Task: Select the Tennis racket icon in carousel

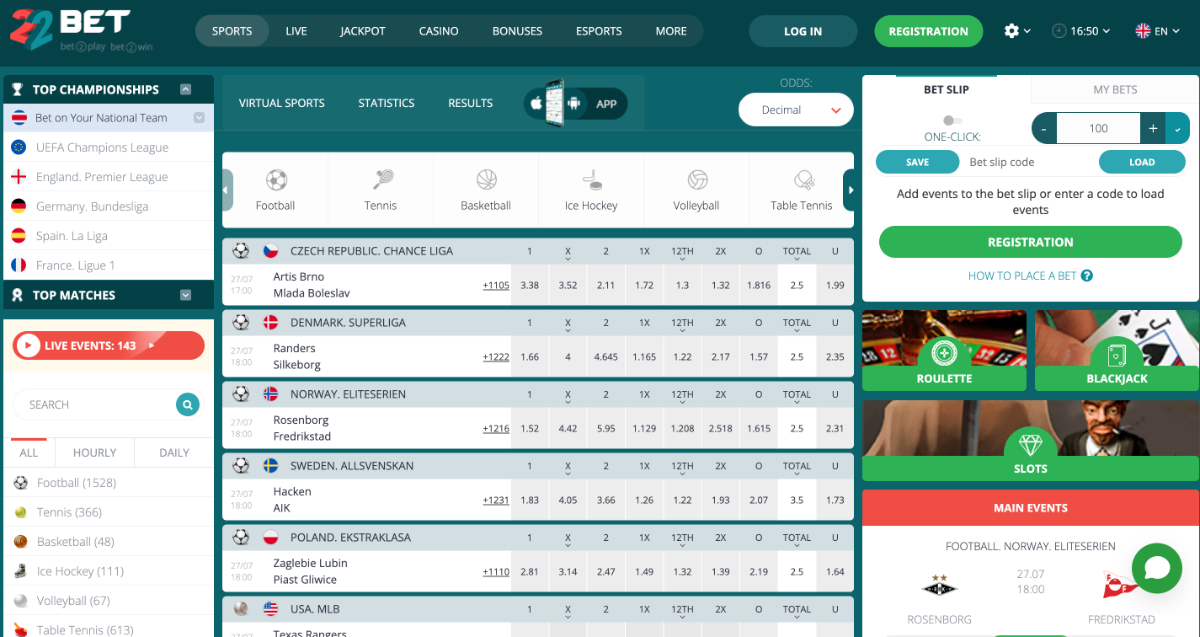Action: [x=381, y=180]
